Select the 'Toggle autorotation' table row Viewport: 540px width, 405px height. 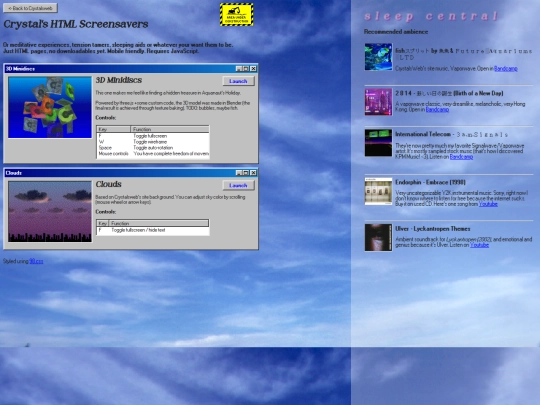pyautogui.click(x=153, y=148)
